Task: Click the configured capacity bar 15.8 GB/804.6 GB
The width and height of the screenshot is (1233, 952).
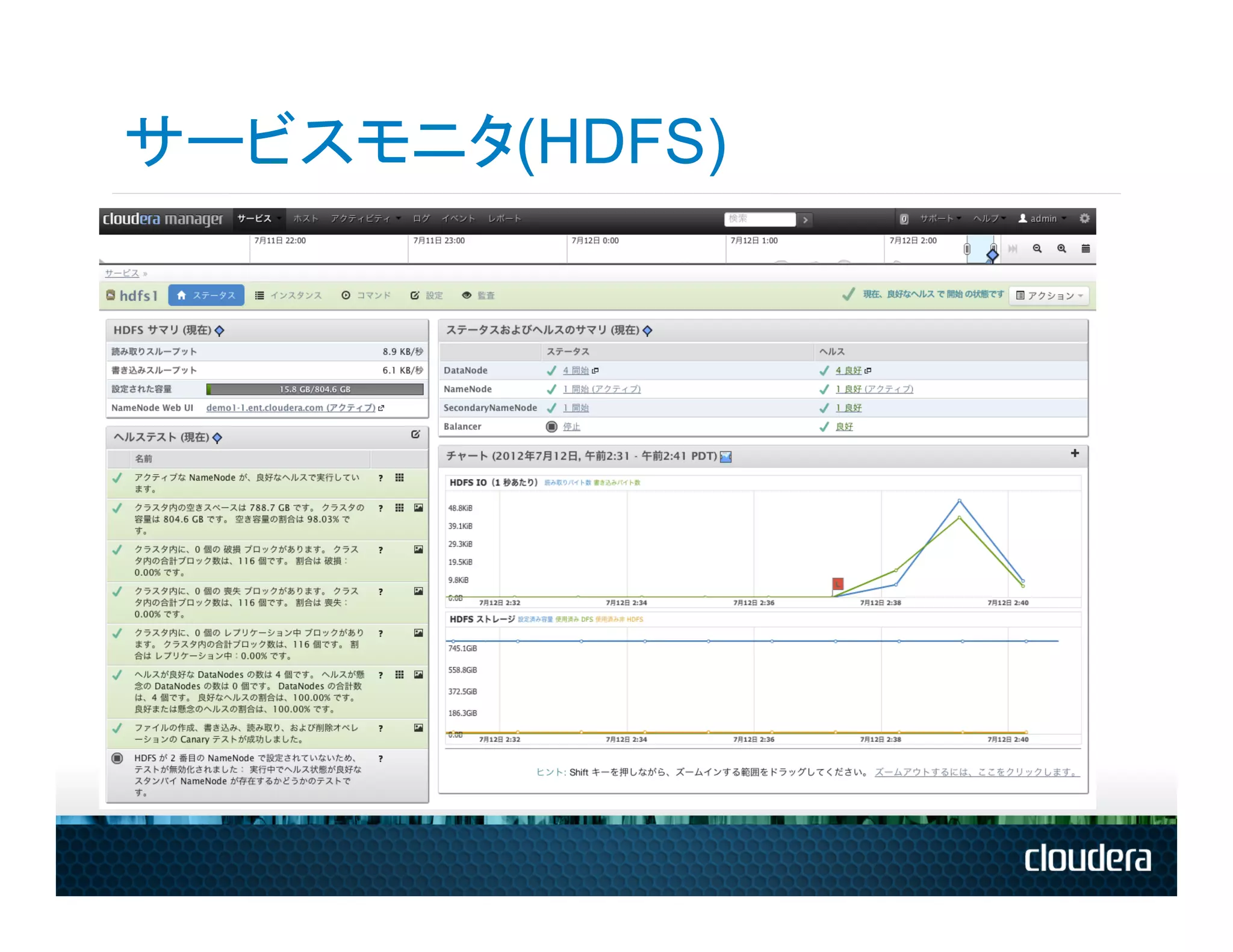Action: (315, 389)
